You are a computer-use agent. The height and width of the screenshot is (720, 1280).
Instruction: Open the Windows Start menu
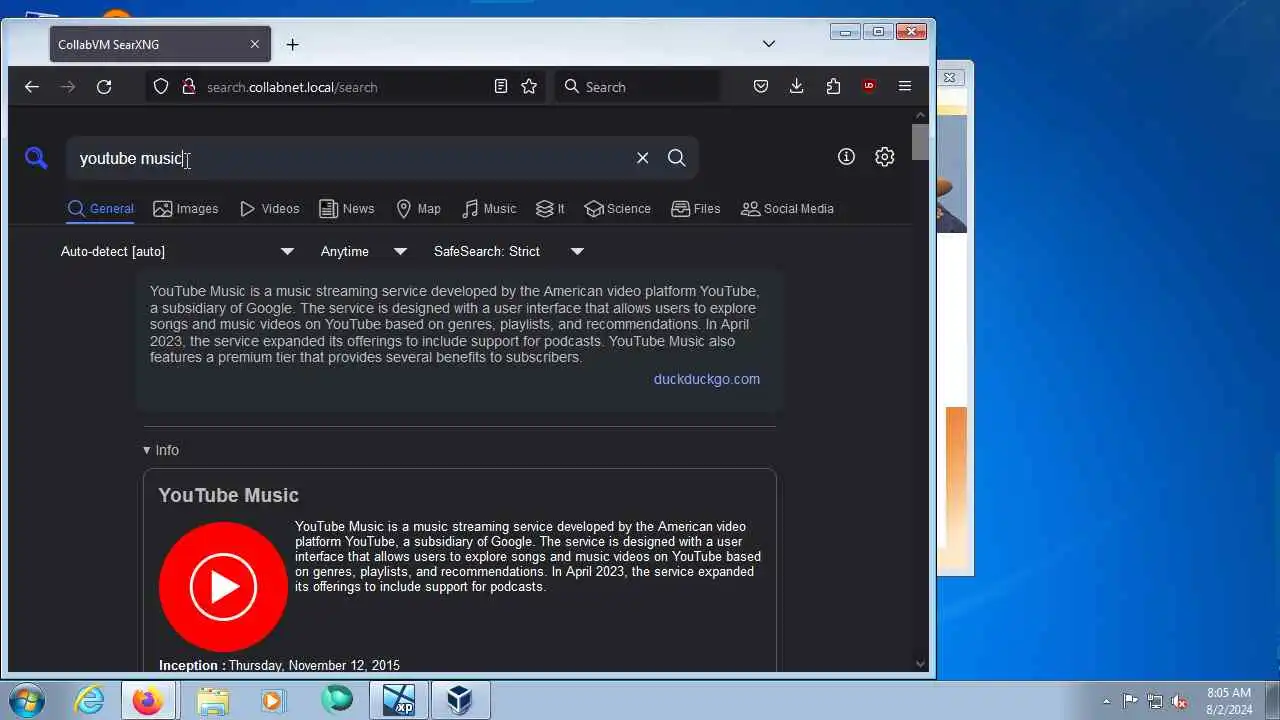click(x=27, y=699)
